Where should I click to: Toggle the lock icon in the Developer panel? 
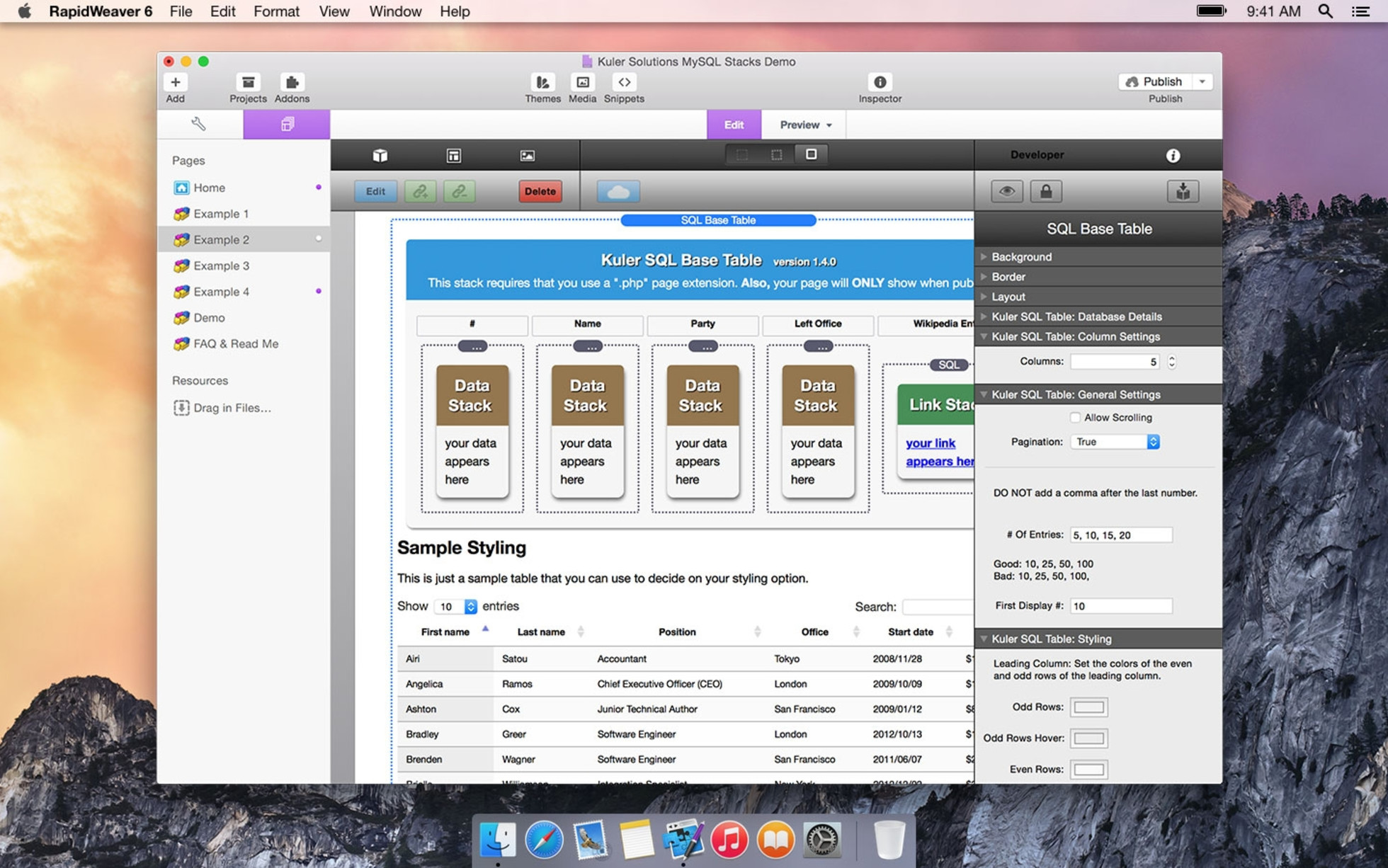[x=1047, y=190]
